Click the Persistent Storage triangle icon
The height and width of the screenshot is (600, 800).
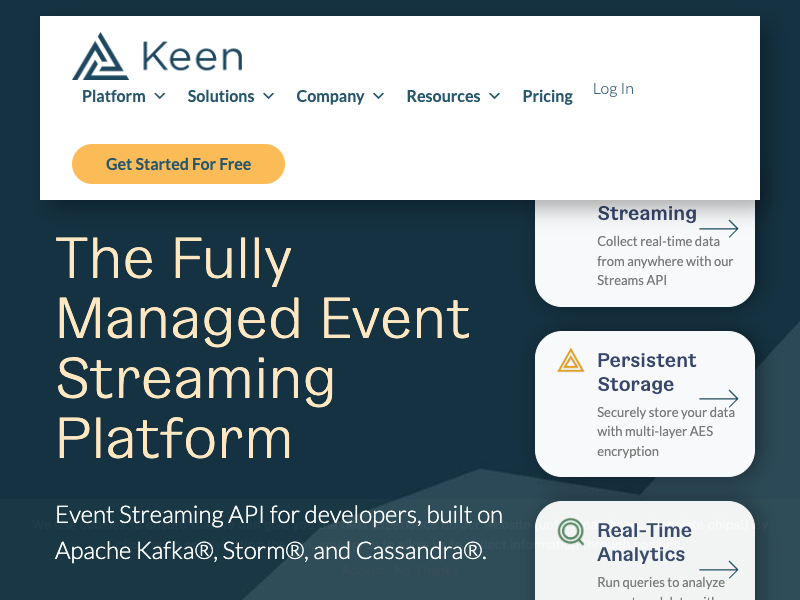[x=570, y=361]
